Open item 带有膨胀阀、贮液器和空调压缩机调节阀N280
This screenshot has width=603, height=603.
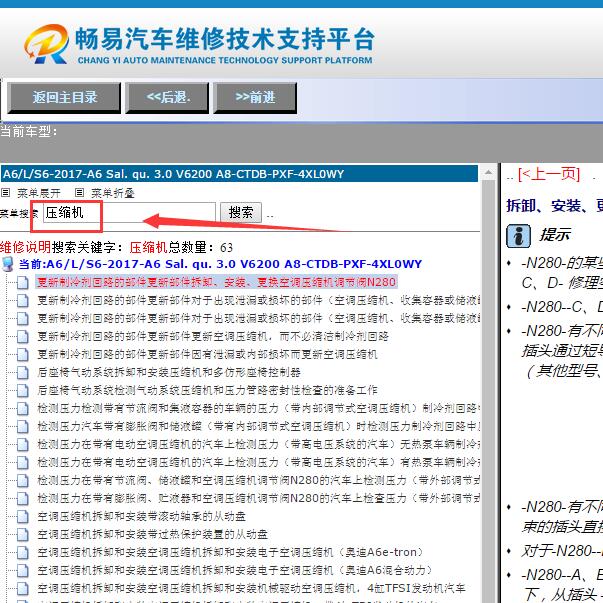pyautogui.click(x=258, y=498)
